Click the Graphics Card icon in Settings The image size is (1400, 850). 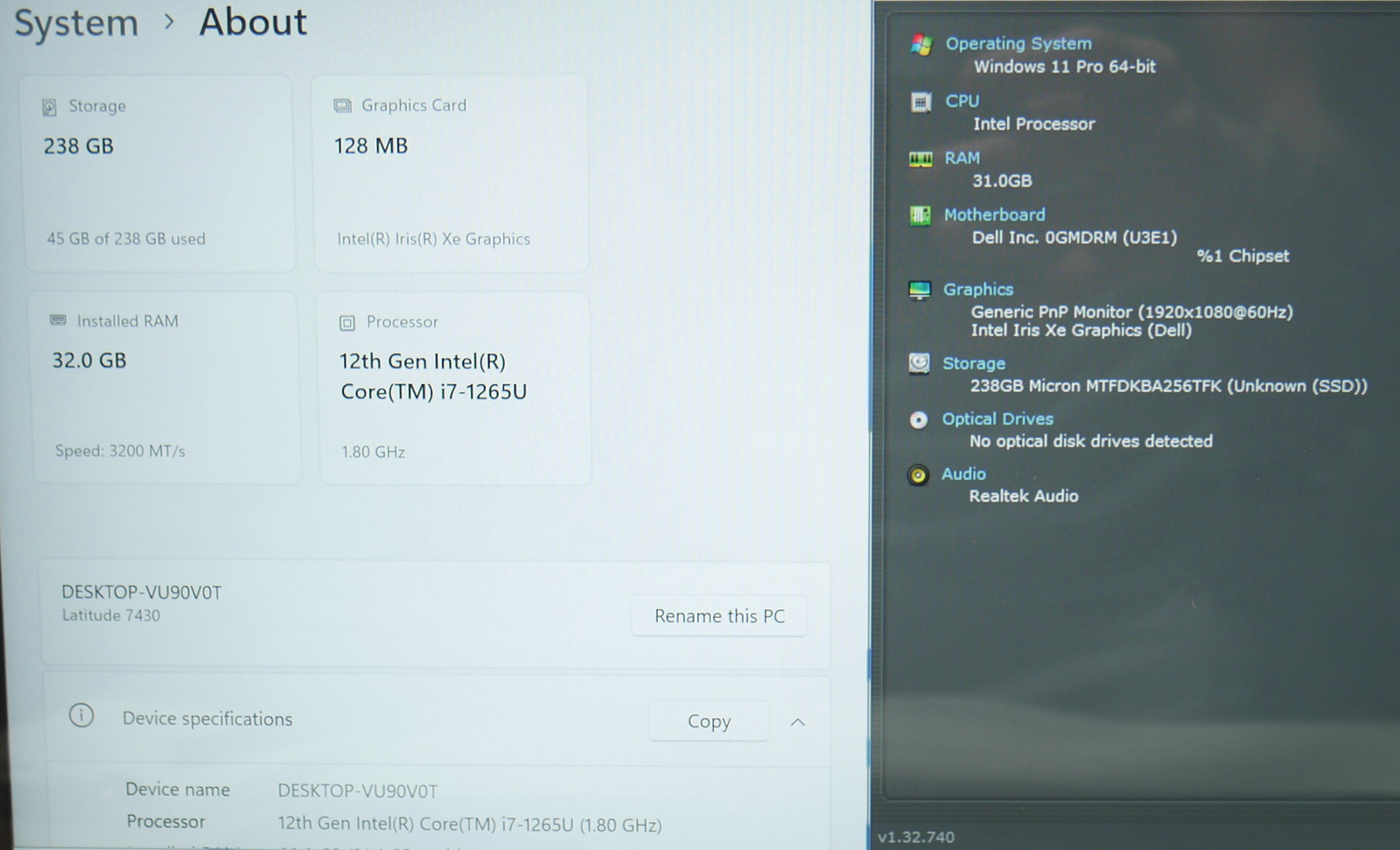[342, 106]
